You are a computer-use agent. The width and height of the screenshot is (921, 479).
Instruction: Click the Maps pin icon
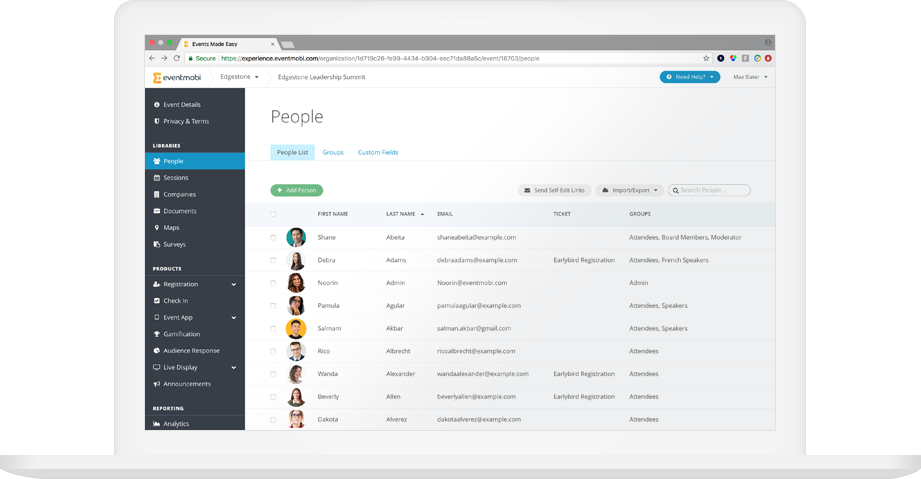point(156,227)
